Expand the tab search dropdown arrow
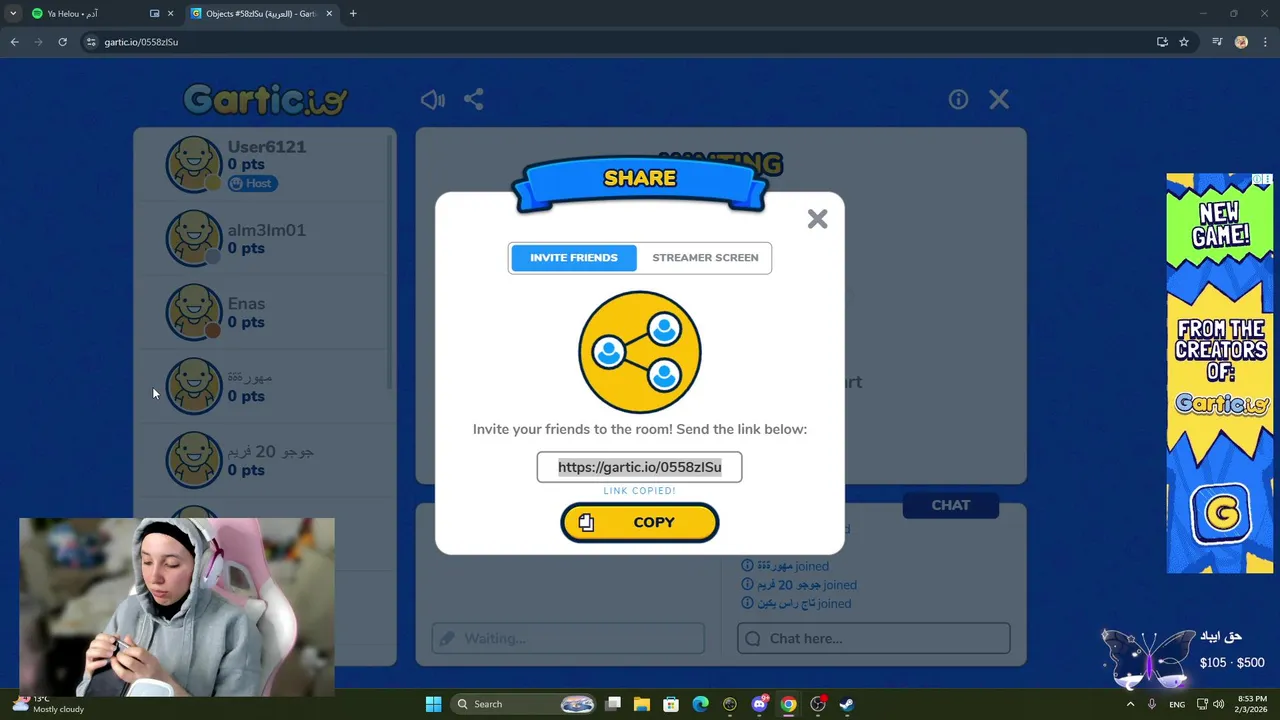The image size is (1280, 720). click(x=13, y=14)
